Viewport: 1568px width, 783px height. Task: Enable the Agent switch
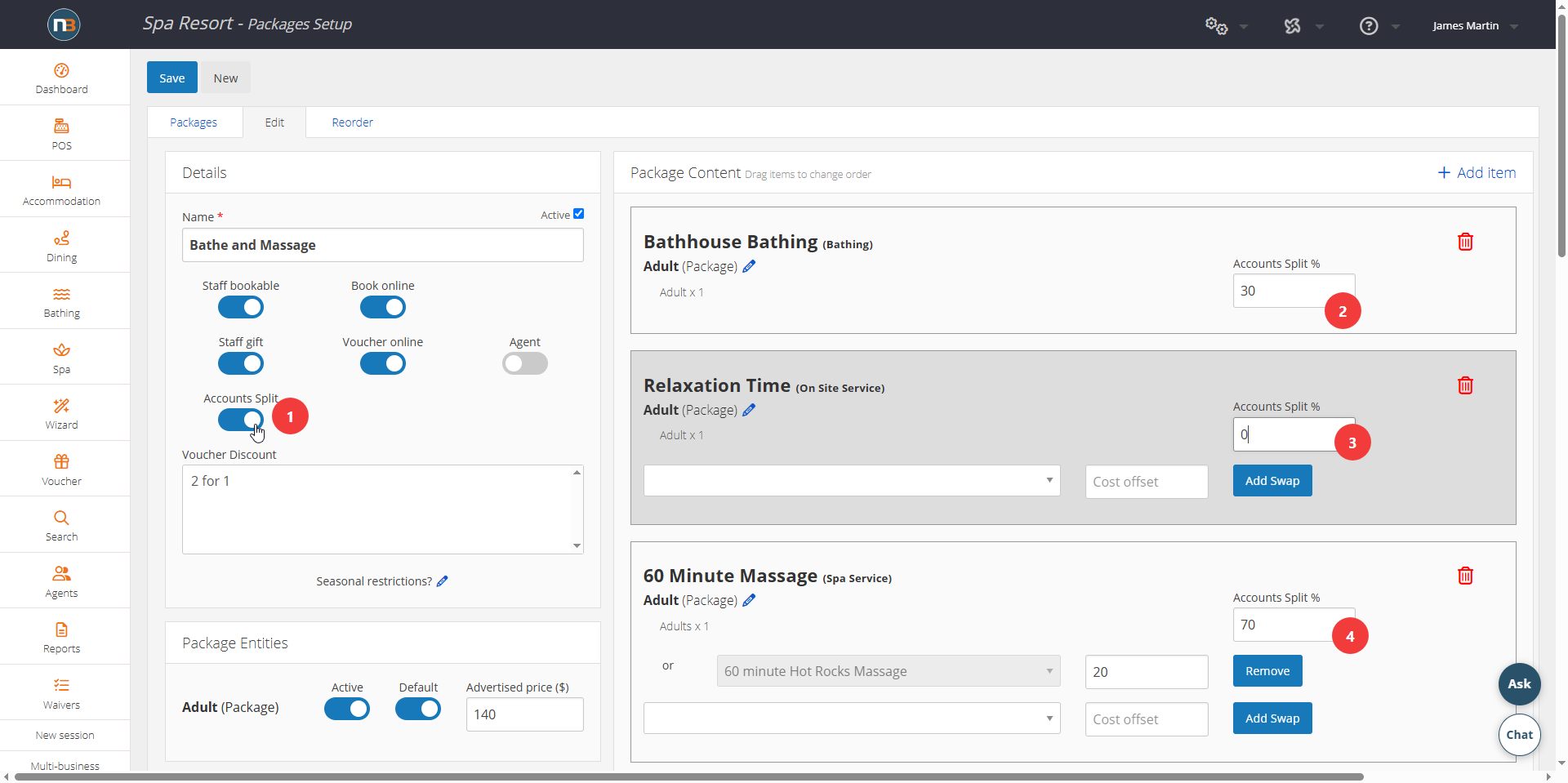point(525,364)
